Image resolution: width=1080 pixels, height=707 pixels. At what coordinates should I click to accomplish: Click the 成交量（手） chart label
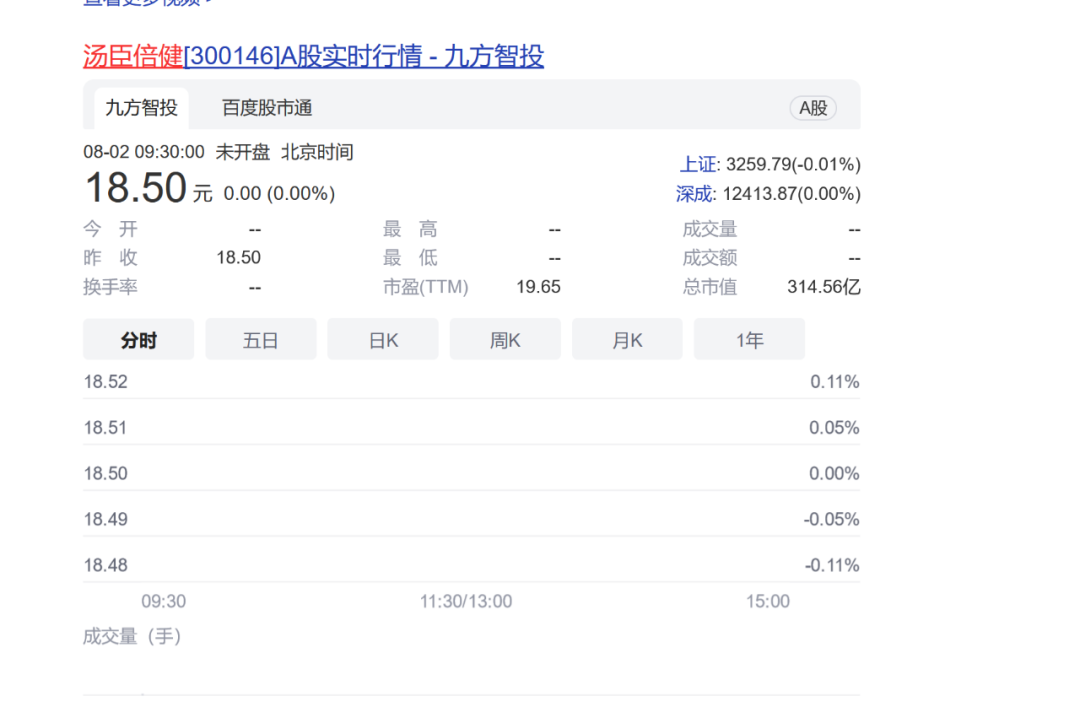pos(133,636)
